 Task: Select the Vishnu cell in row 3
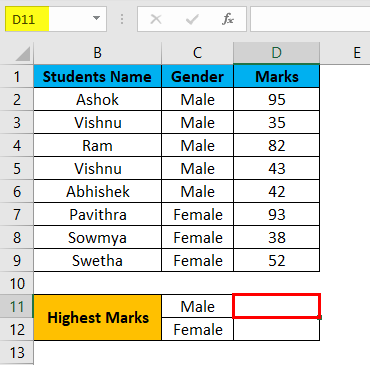[x=97, y=122]
